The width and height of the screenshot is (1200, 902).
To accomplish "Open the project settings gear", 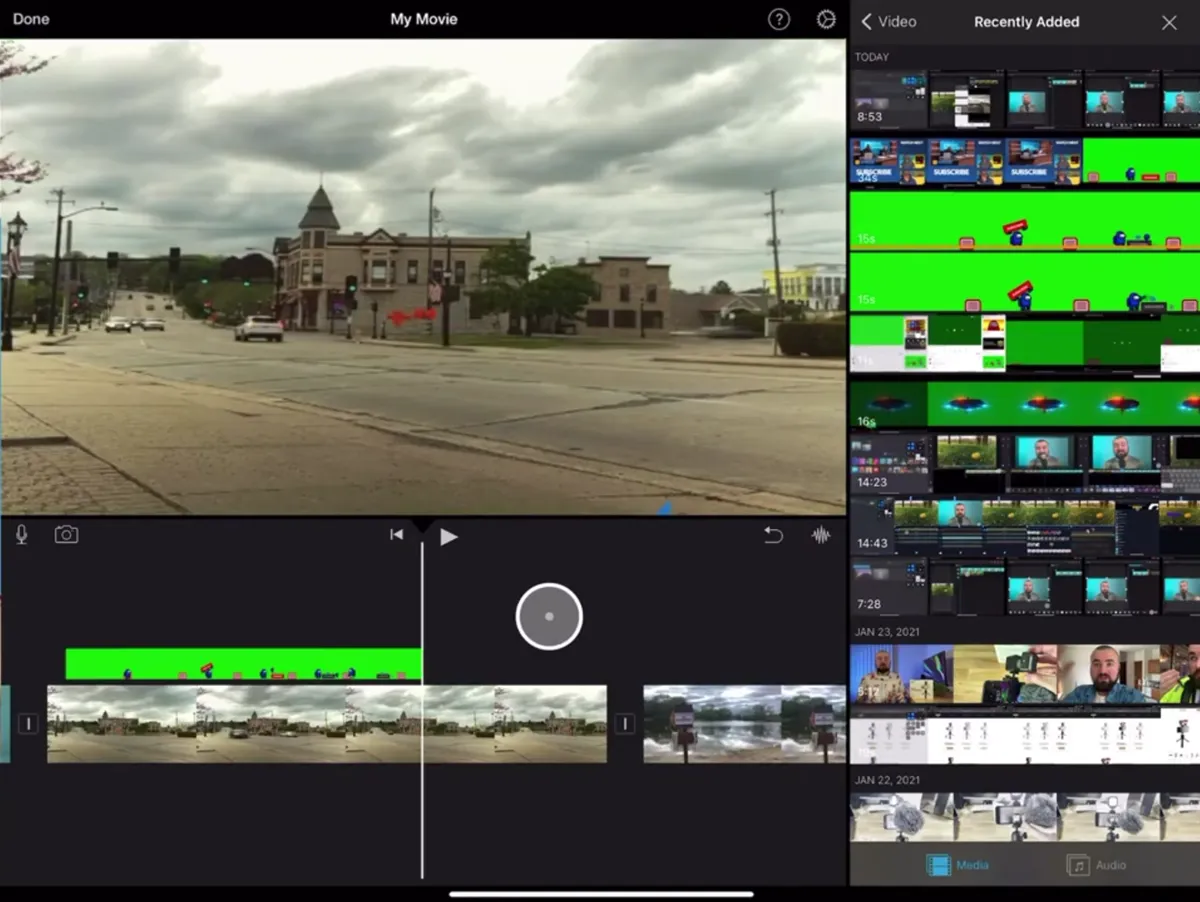I will tap(824, 19).
